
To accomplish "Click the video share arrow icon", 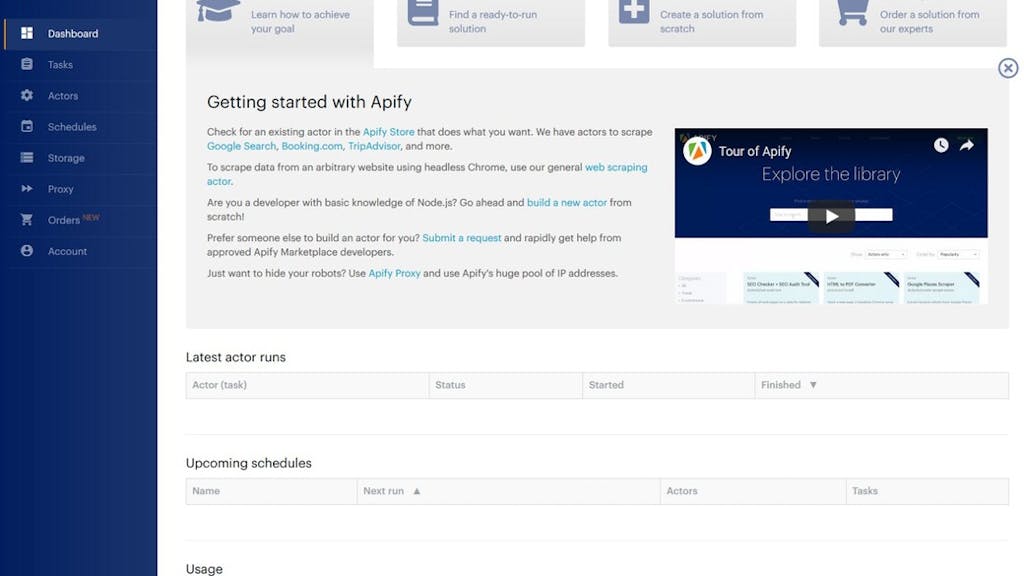I will point(967,145).
